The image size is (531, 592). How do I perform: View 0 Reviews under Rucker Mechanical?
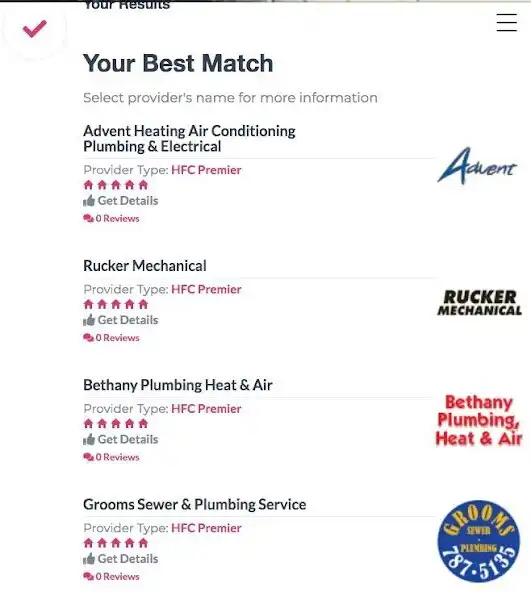(x=111, y=338)
